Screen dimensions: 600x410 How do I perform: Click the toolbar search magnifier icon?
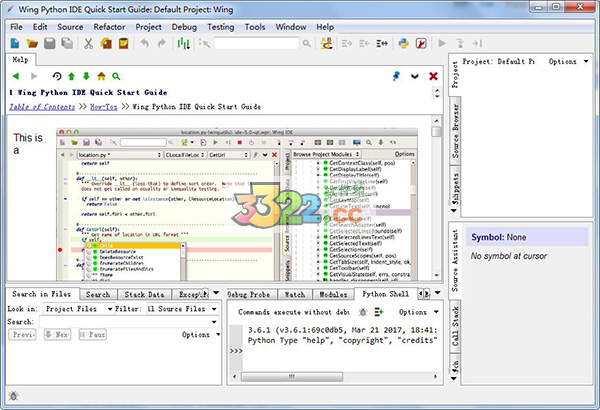(307, 44)
